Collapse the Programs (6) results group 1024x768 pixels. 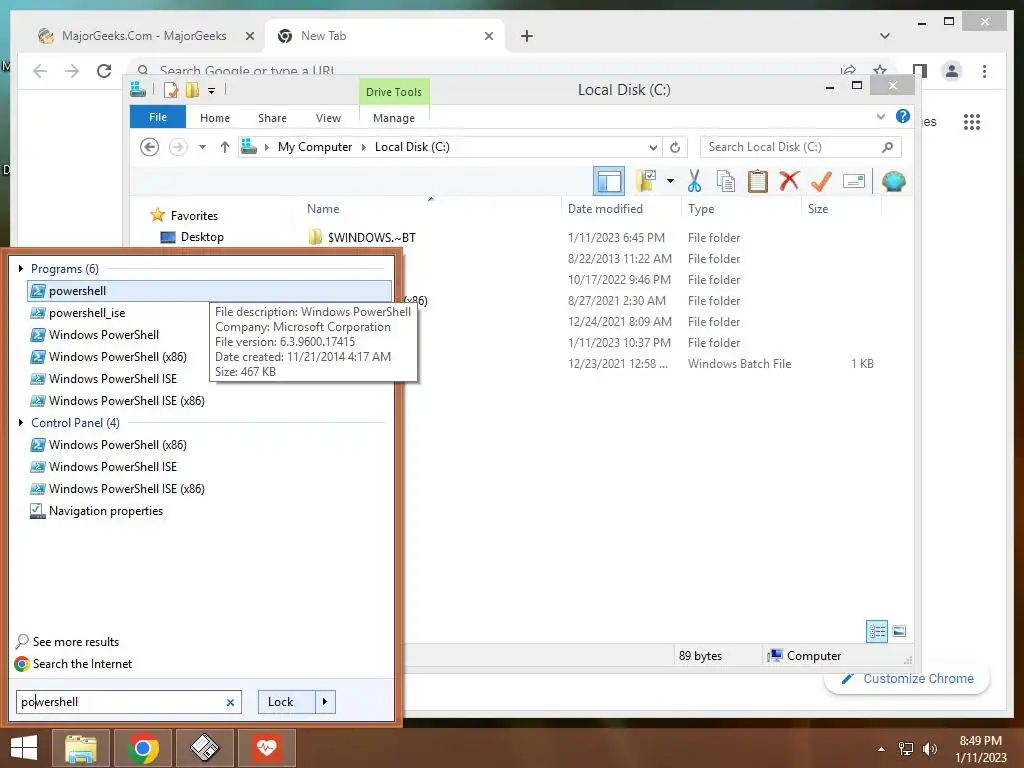[x=21, y=268]
